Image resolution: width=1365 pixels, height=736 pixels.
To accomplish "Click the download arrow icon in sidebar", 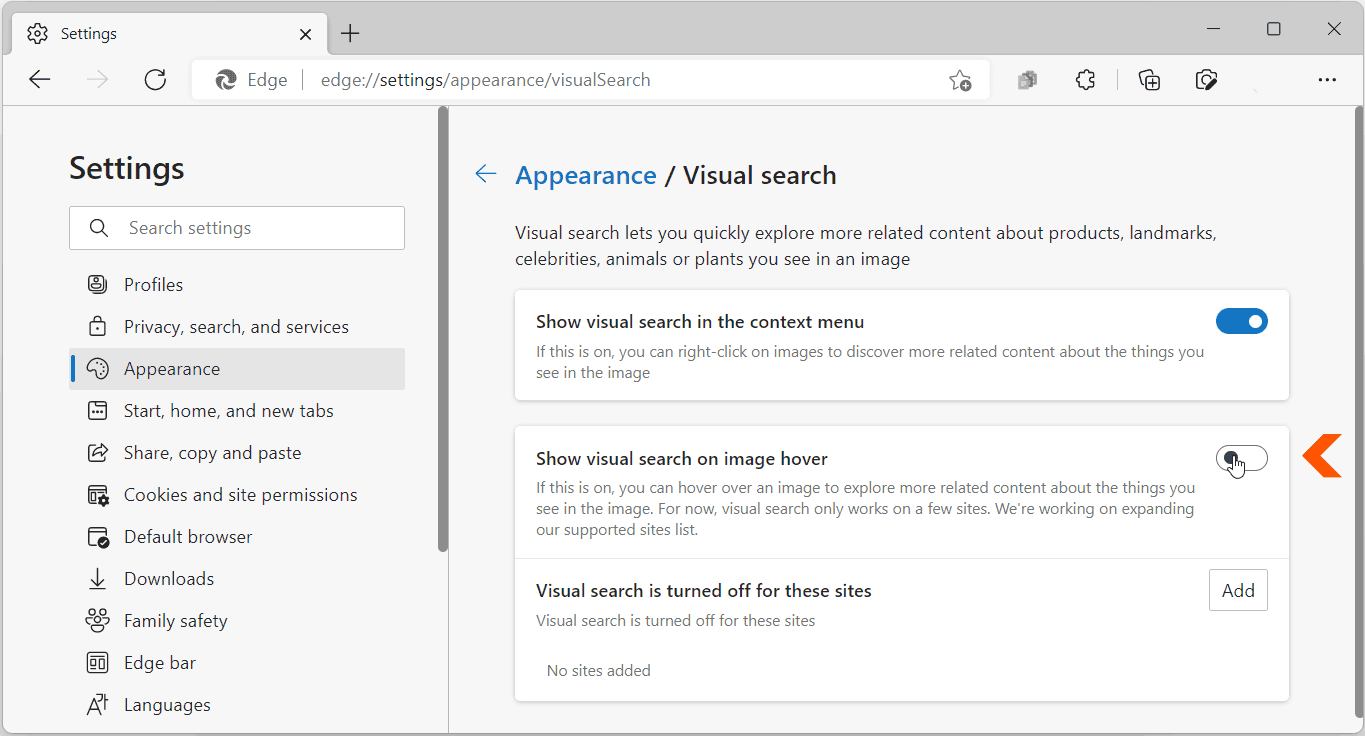I will click(x=97, y=579).
